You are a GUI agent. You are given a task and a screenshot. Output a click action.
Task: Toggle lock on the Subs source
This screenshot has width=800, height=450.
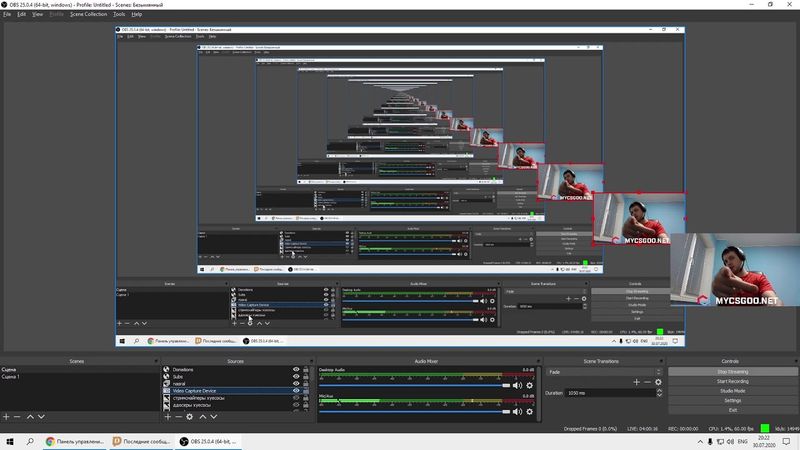[305, 377]
